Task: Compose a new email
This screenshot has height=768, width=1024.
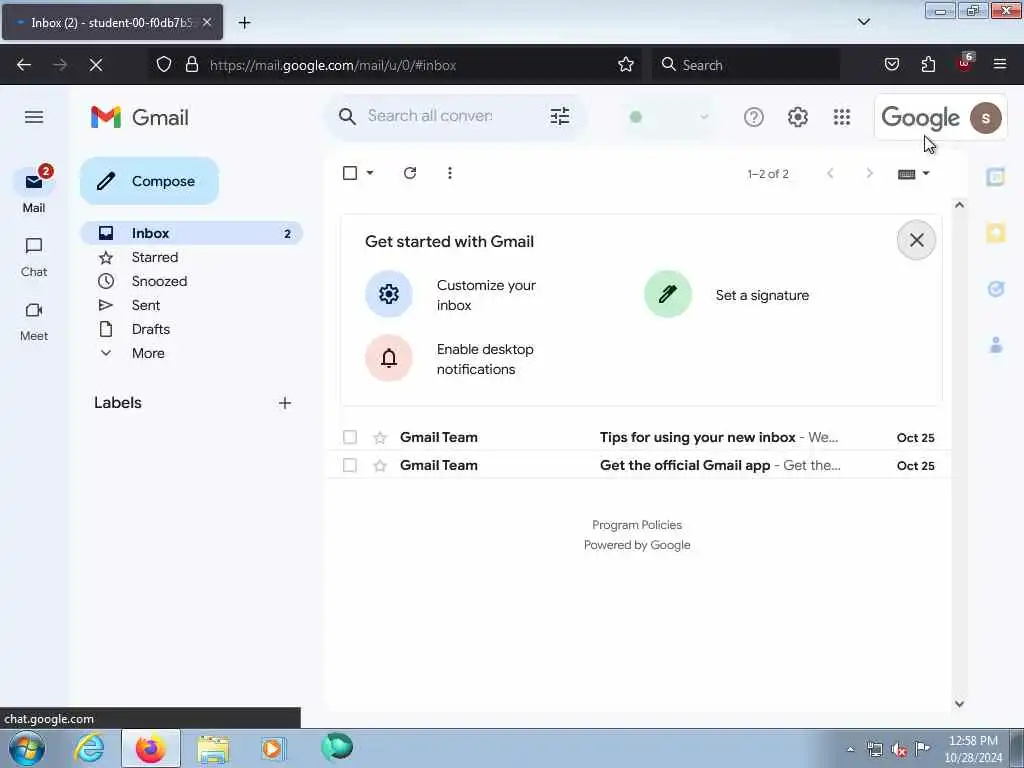Action: click(x=150, y=181)
